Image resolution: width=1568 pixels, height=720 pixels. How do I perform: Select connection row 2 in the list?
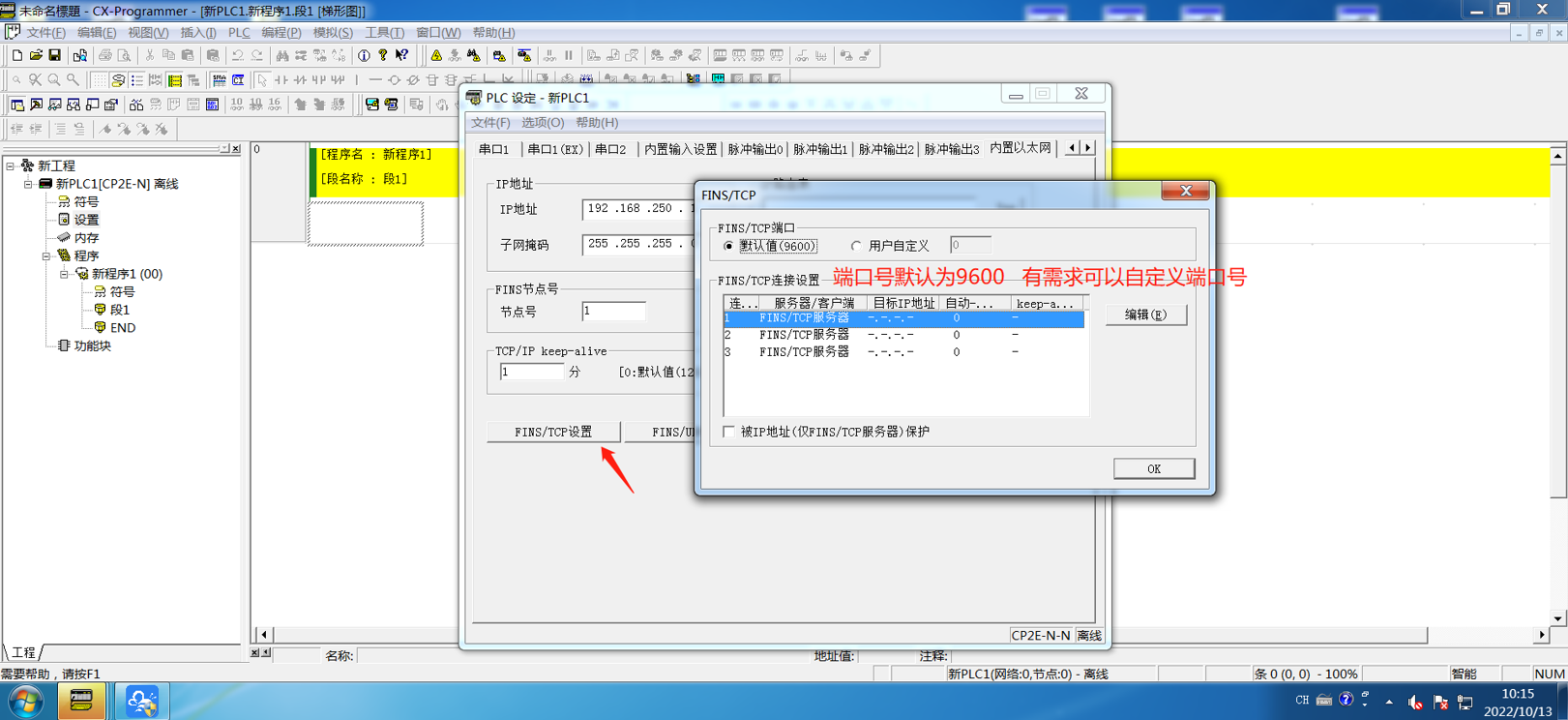(903, 335)
